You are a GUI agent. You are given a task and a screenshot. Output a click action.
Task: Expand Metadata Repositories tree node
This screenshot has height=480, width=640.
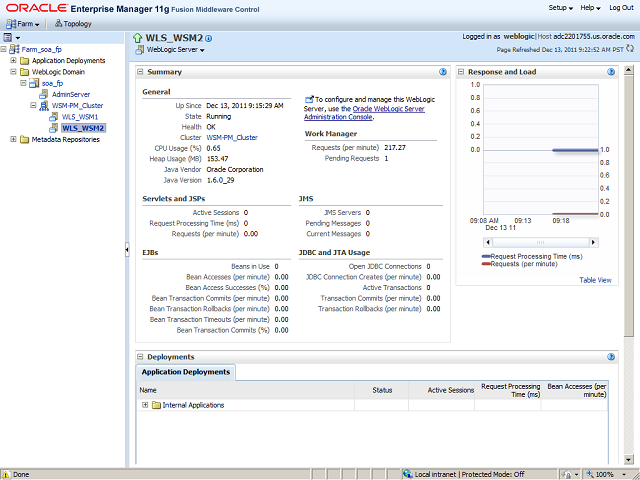click(13, 139)
